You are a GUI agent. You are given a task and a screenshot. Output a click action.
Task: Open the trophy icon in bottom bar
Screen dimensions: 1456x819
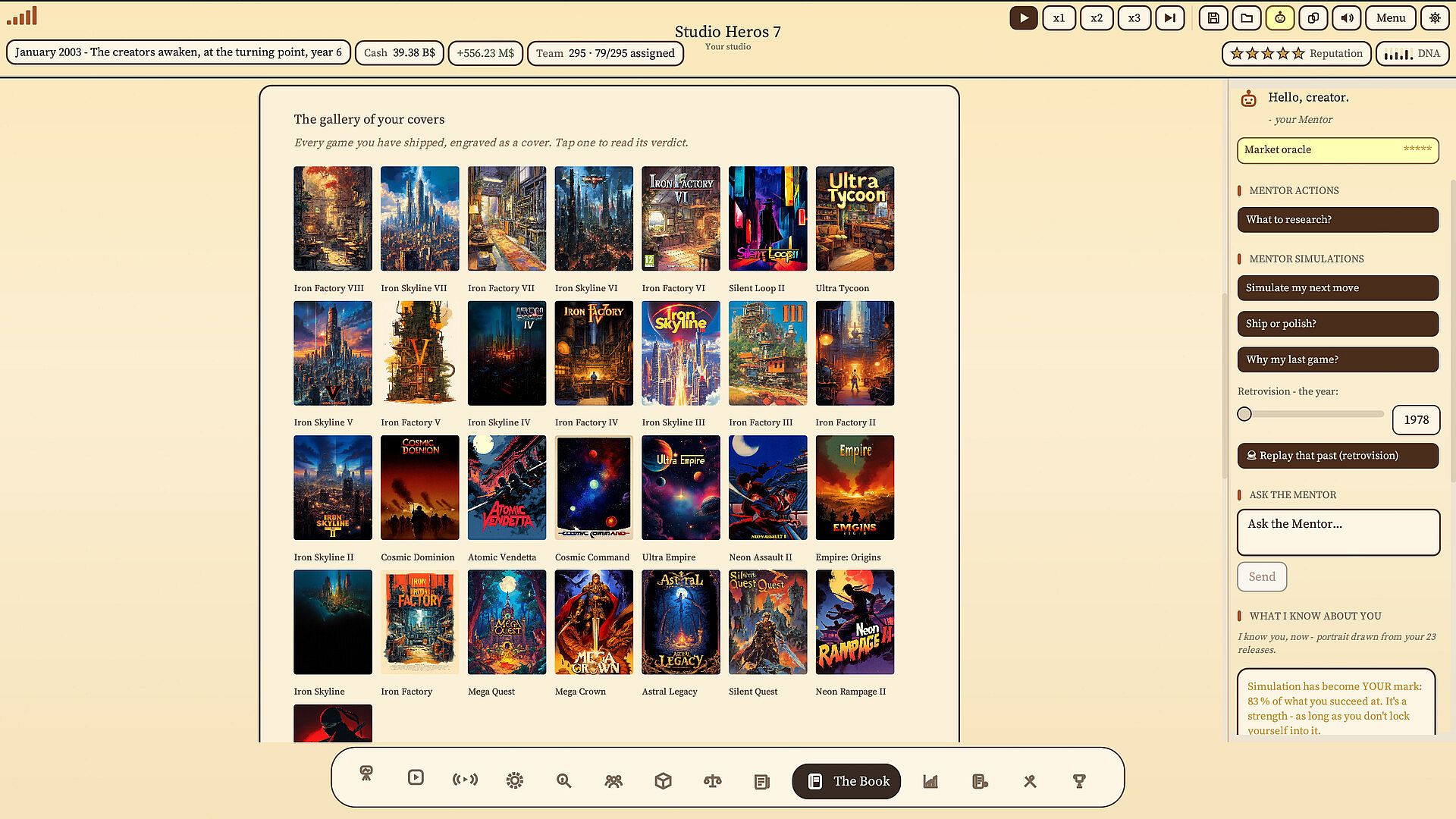[1079, 781]
